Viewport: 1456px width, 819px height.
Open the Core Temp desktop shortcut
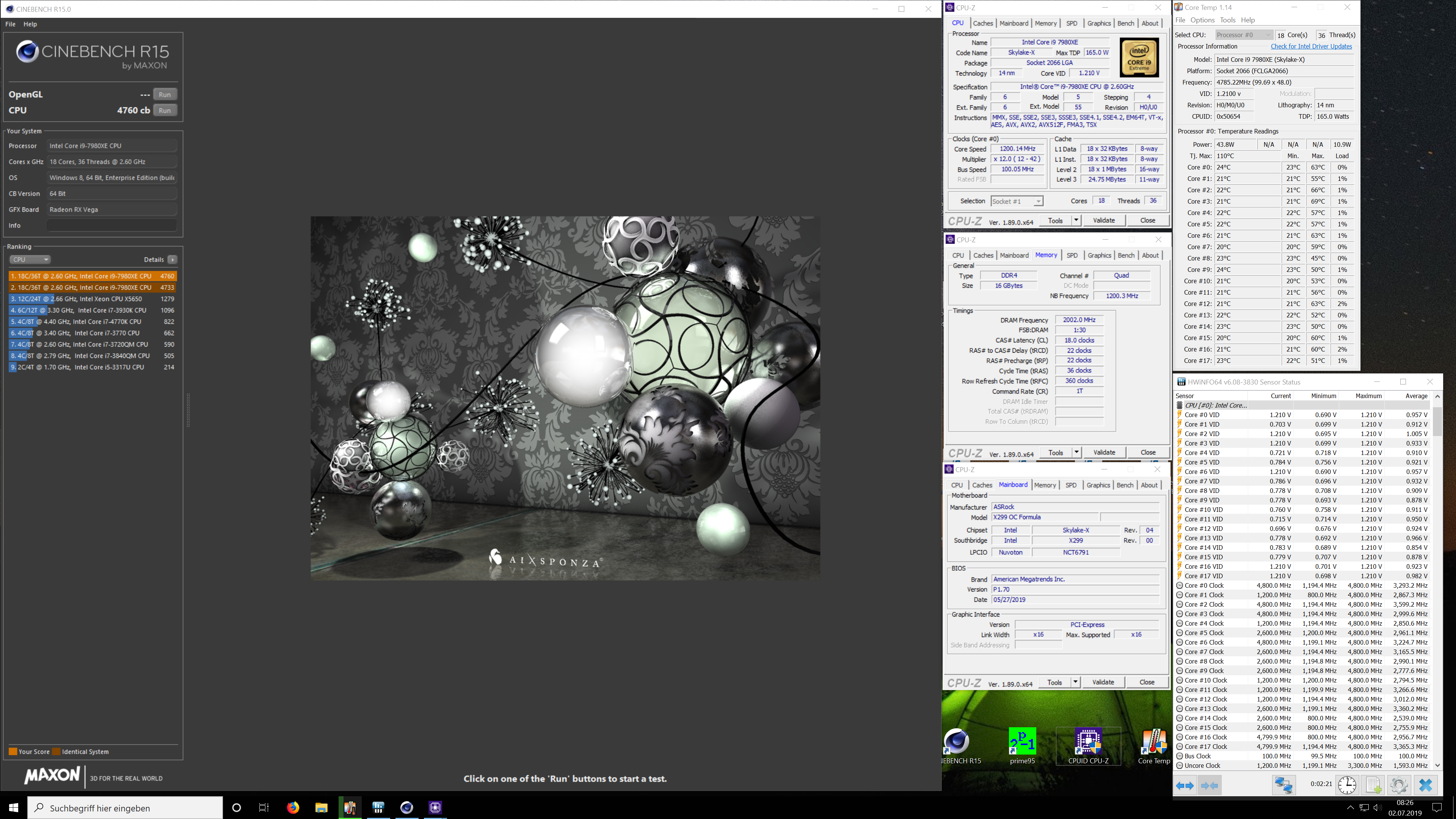[1153, 747]
